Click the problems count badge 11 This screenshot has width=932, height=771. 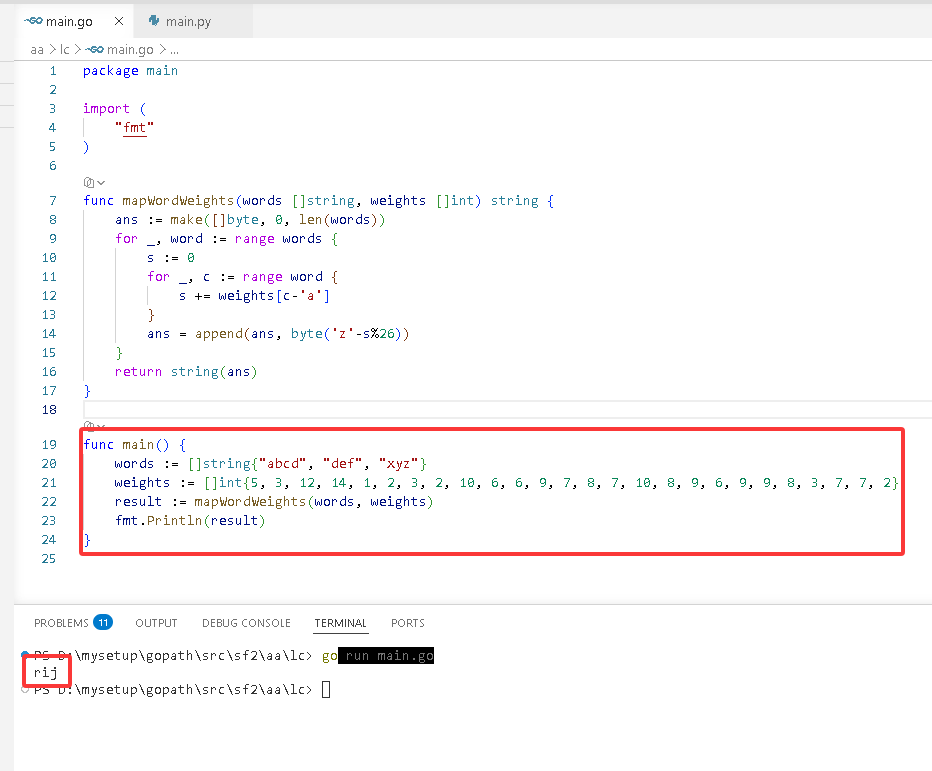[x=103, y=622]
